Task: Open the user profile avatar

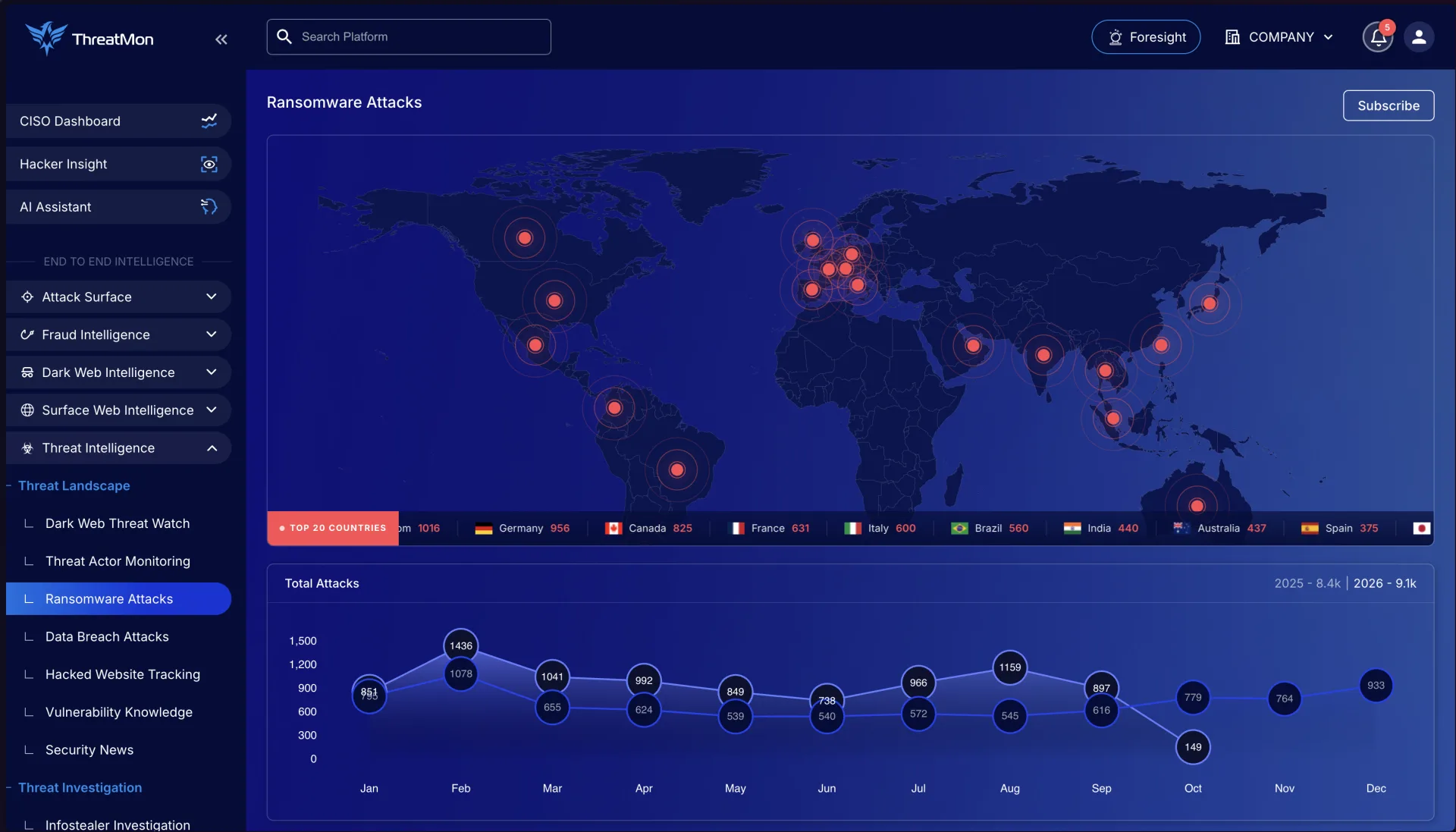Action: coord(1419,37)
